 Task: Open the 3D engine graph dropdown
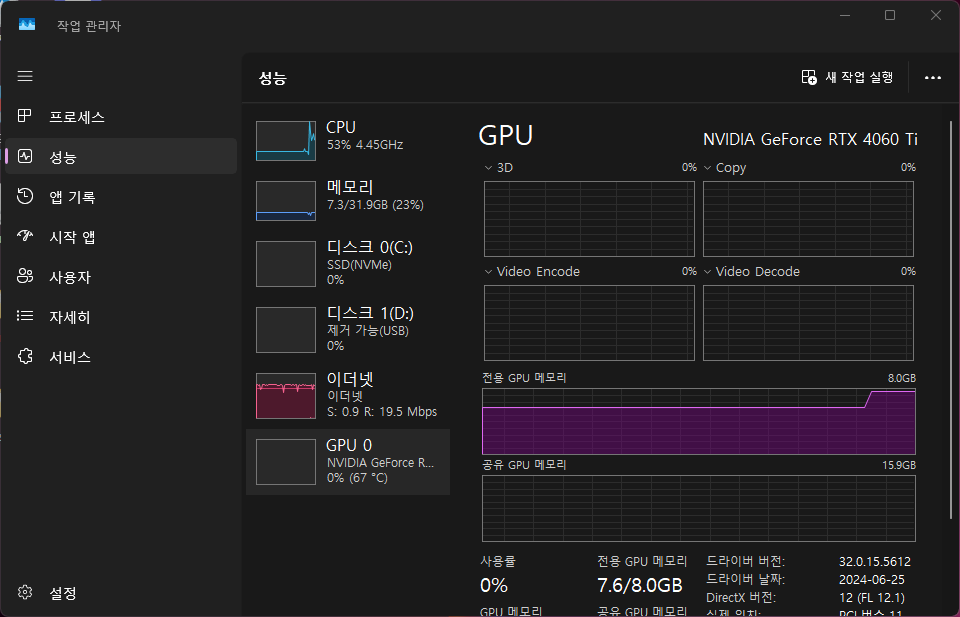coord(489,168)
